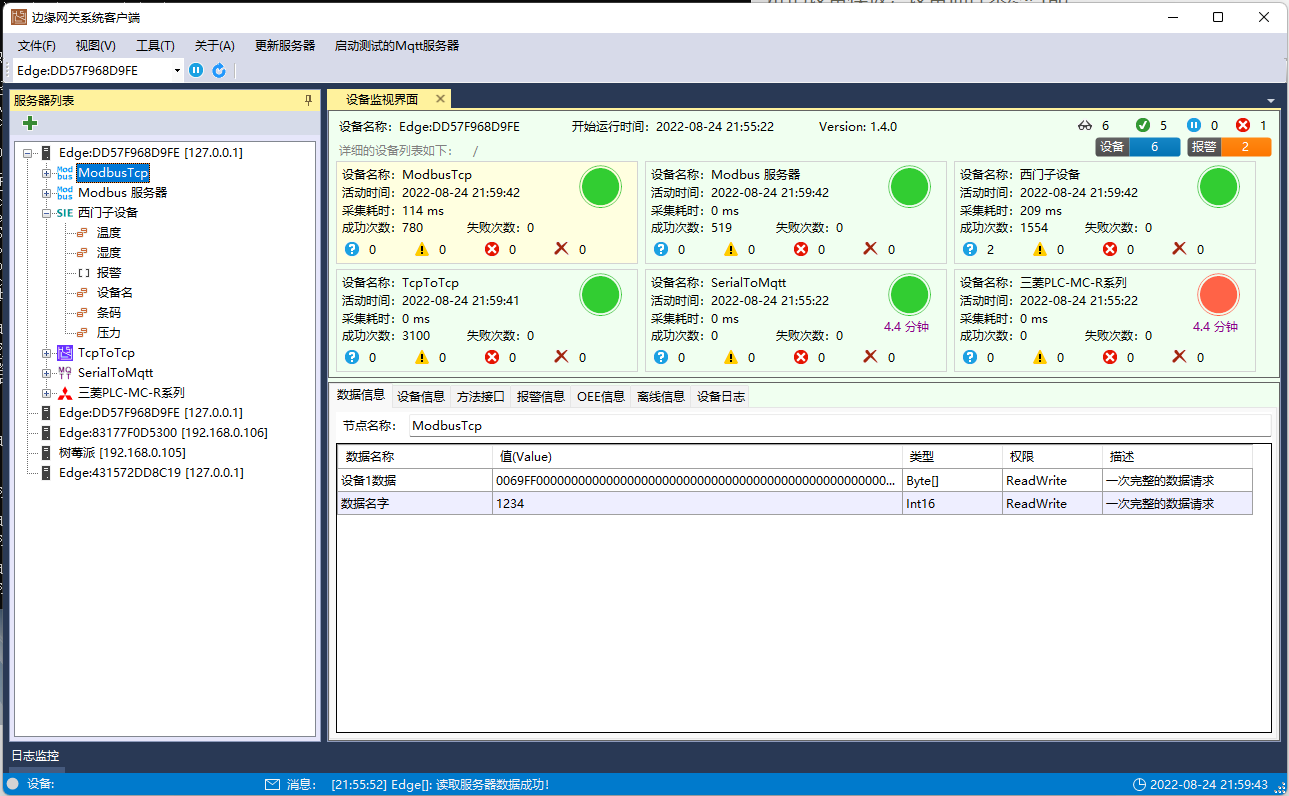
Task: Click the blue pause icon in toolbar
Action: pyautogui.click(x=196, y=70)
